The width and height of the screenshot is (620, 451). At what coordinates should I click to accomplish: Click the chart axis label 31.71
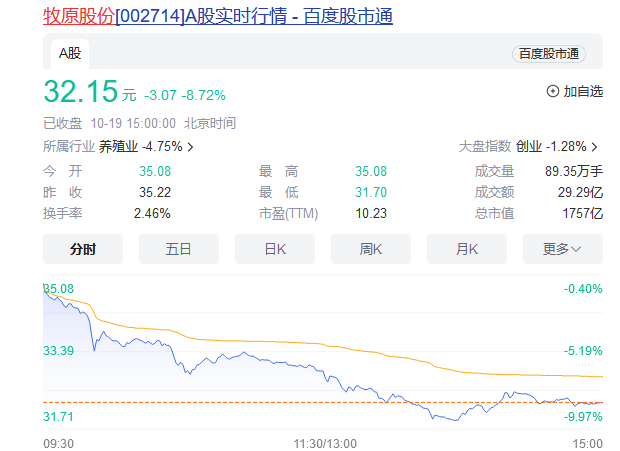coord(59,417)
